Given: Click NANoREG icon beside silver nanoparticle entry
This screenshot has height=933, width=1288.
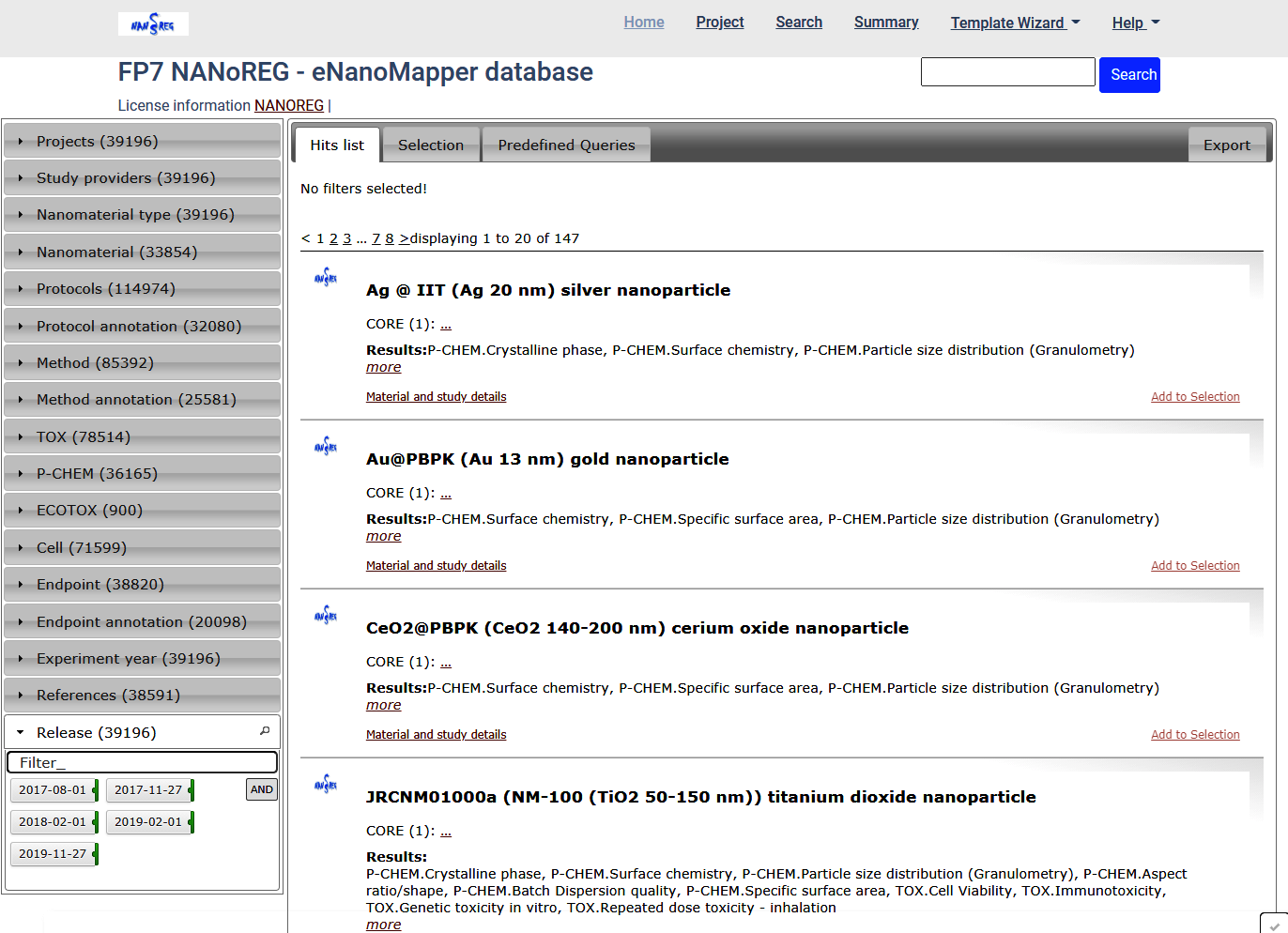Looking at the screenshot, I should click(x=326, y=278).
